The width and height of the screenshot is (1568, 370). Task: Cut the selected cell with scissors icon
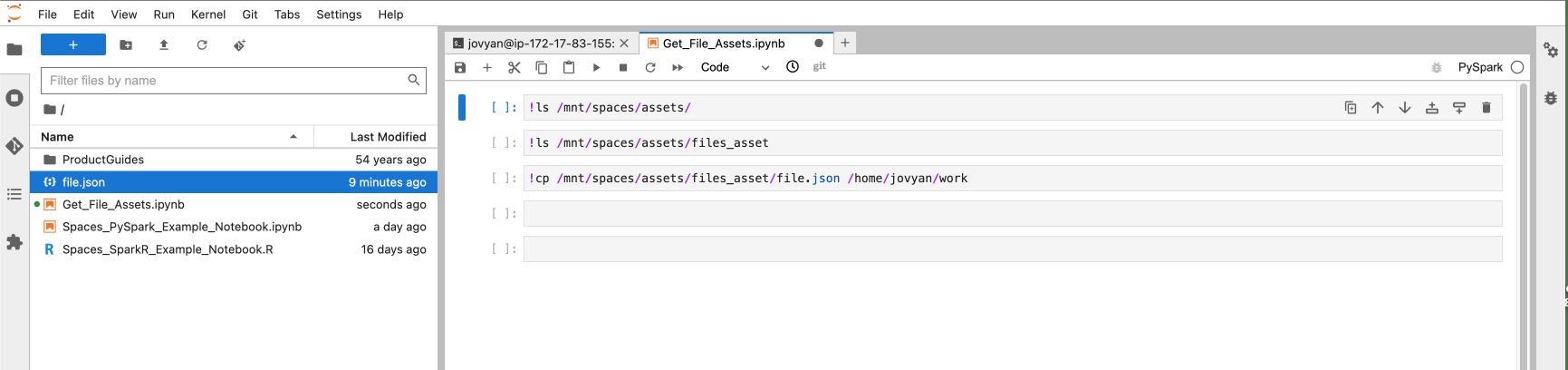pos(515,67)
